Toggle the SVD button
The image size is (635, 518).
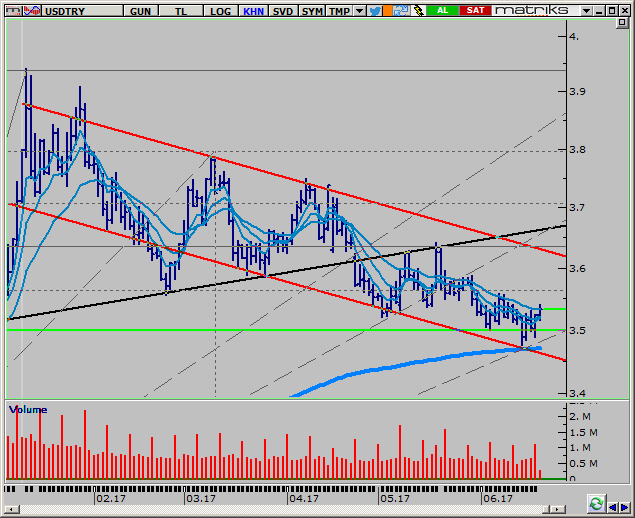283,10
